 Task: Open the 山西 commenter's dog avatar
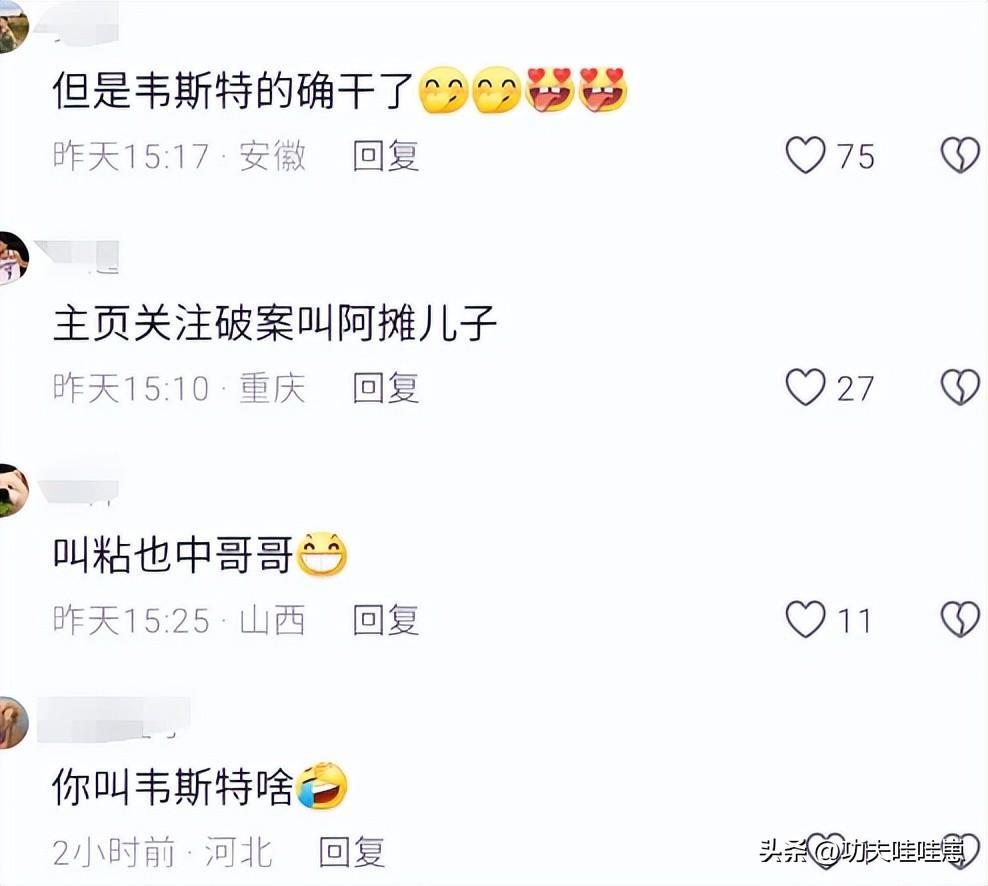click(x=13, y=490)
